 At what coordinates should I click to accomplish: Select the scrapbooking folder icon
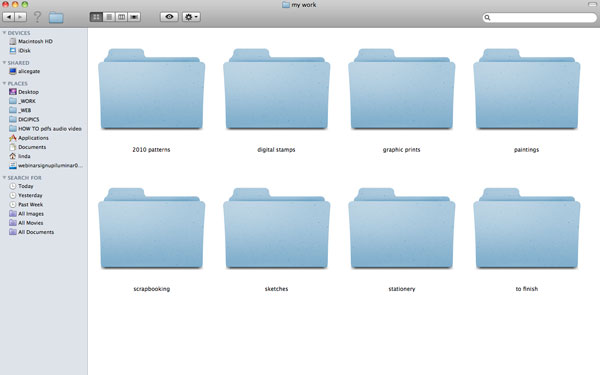pyautogui.click(x=152, y=228)
